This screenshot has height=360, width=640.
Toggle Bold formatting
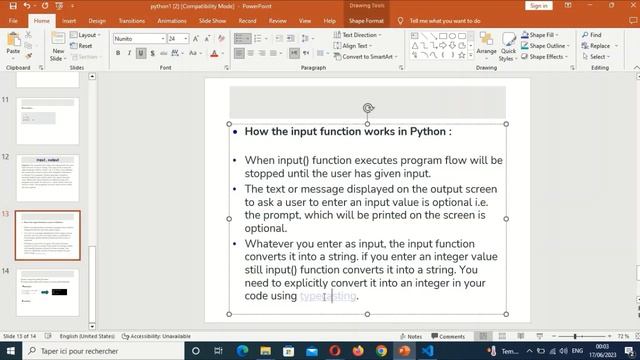[118, 53]
